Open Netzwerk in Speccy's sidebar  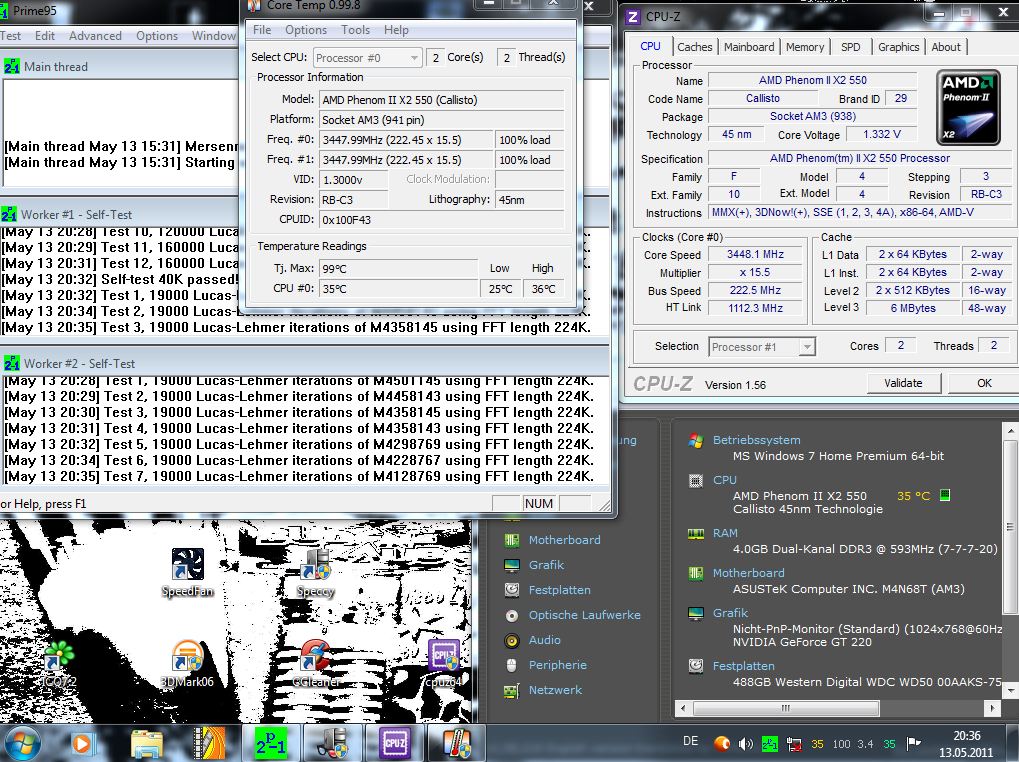tap(555, 690)
